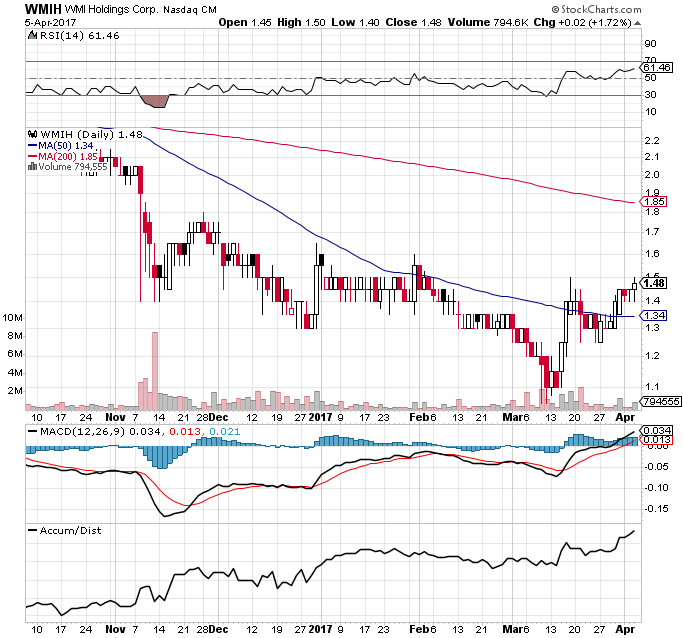Screen dimensions: 683x638
Task: Click the blue 1.34 MA(50) price tag
Action: click(653, 315)
